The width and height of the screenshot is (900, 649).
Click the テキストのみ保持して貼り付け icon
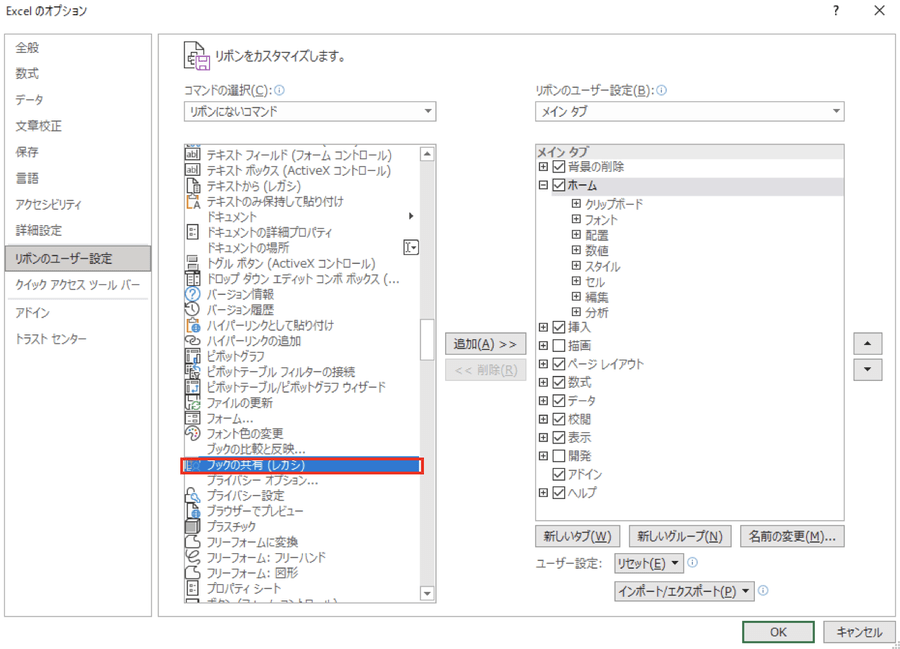pyautogui.click(x=193, y=201)
